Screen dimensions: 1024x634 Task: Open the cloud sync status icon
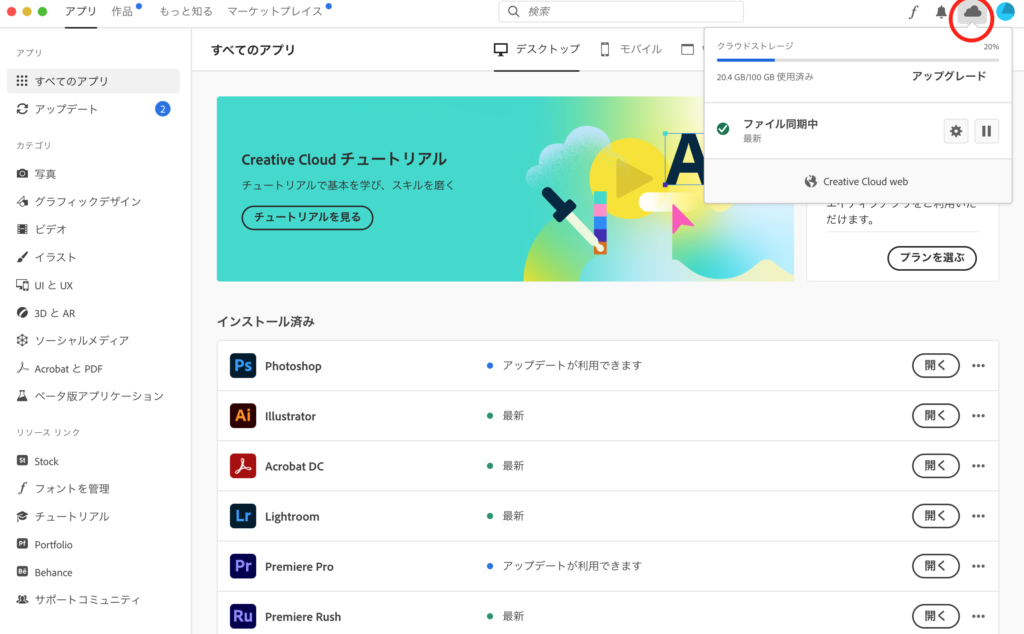tap(971, 12)
